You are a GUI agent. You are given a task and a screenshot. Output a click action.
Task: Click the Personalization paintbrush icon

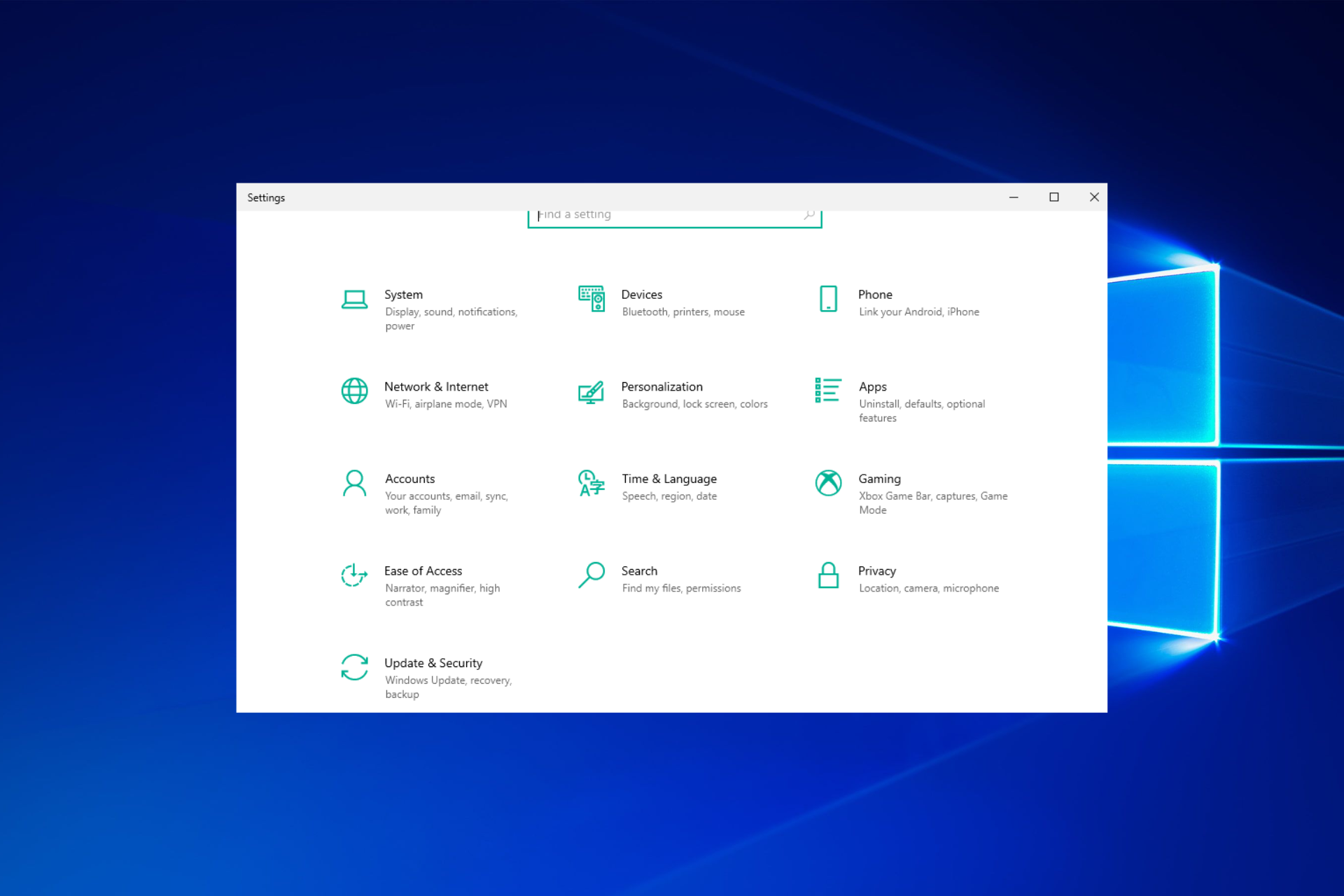click(591, 392)
